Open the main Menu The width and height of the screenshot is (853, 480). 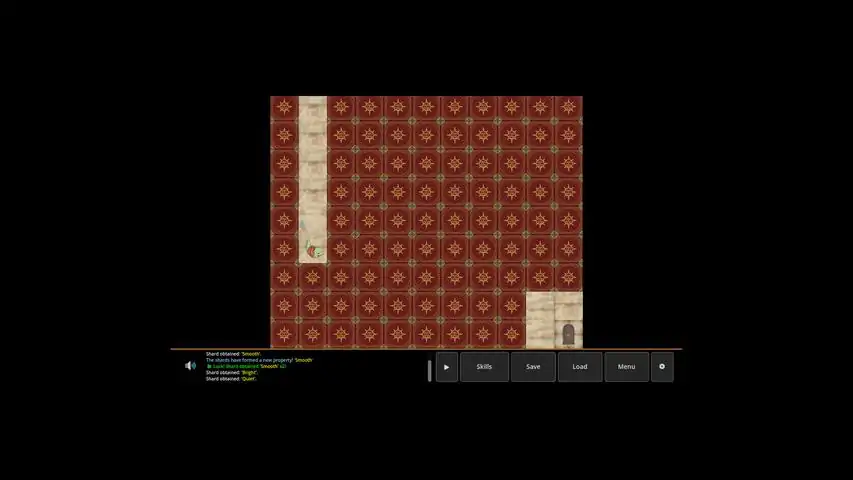coord(626,367)
